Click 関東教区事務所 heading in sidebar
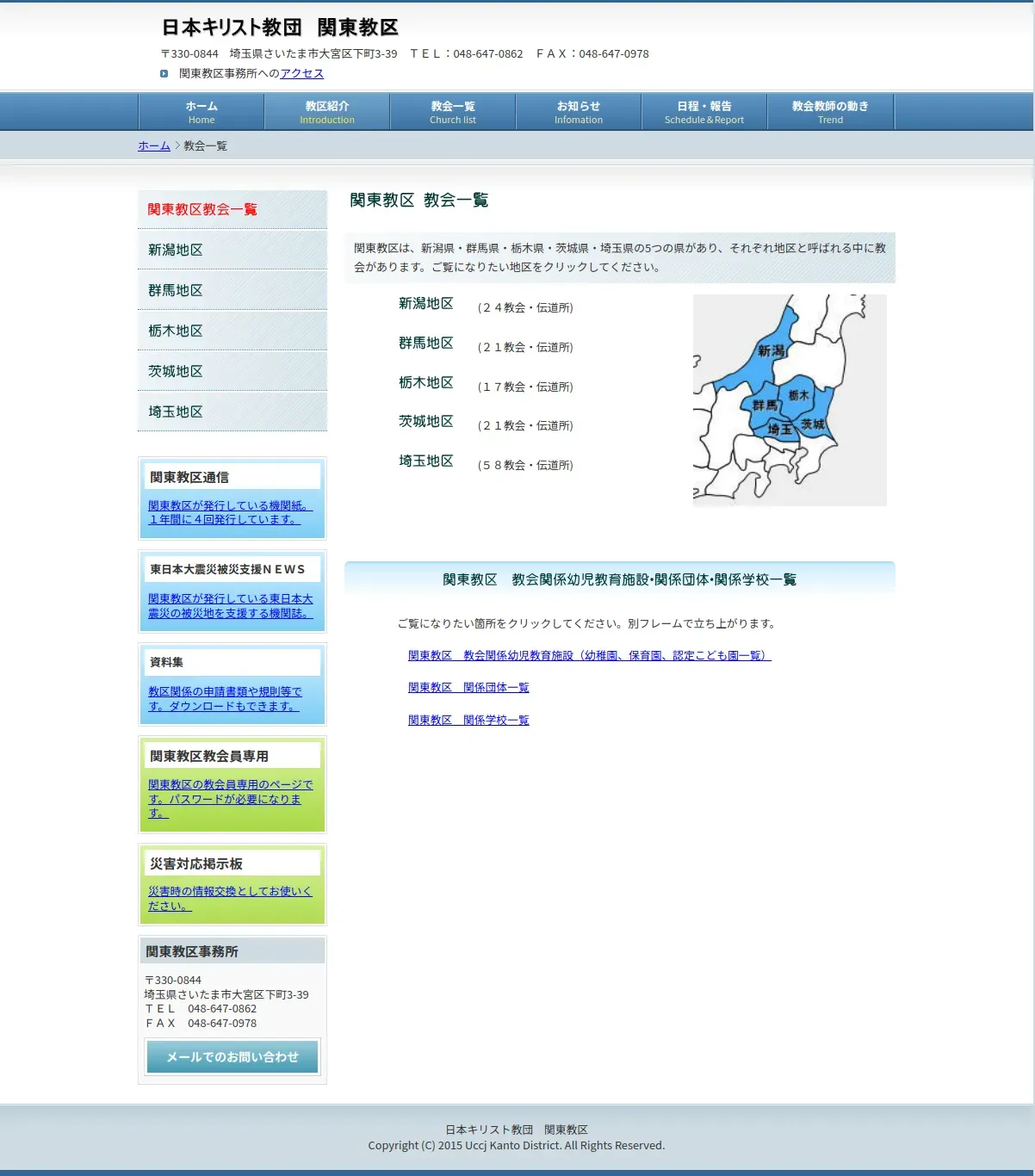The width and height of the screenshot is (1035, 1176). 192,951
